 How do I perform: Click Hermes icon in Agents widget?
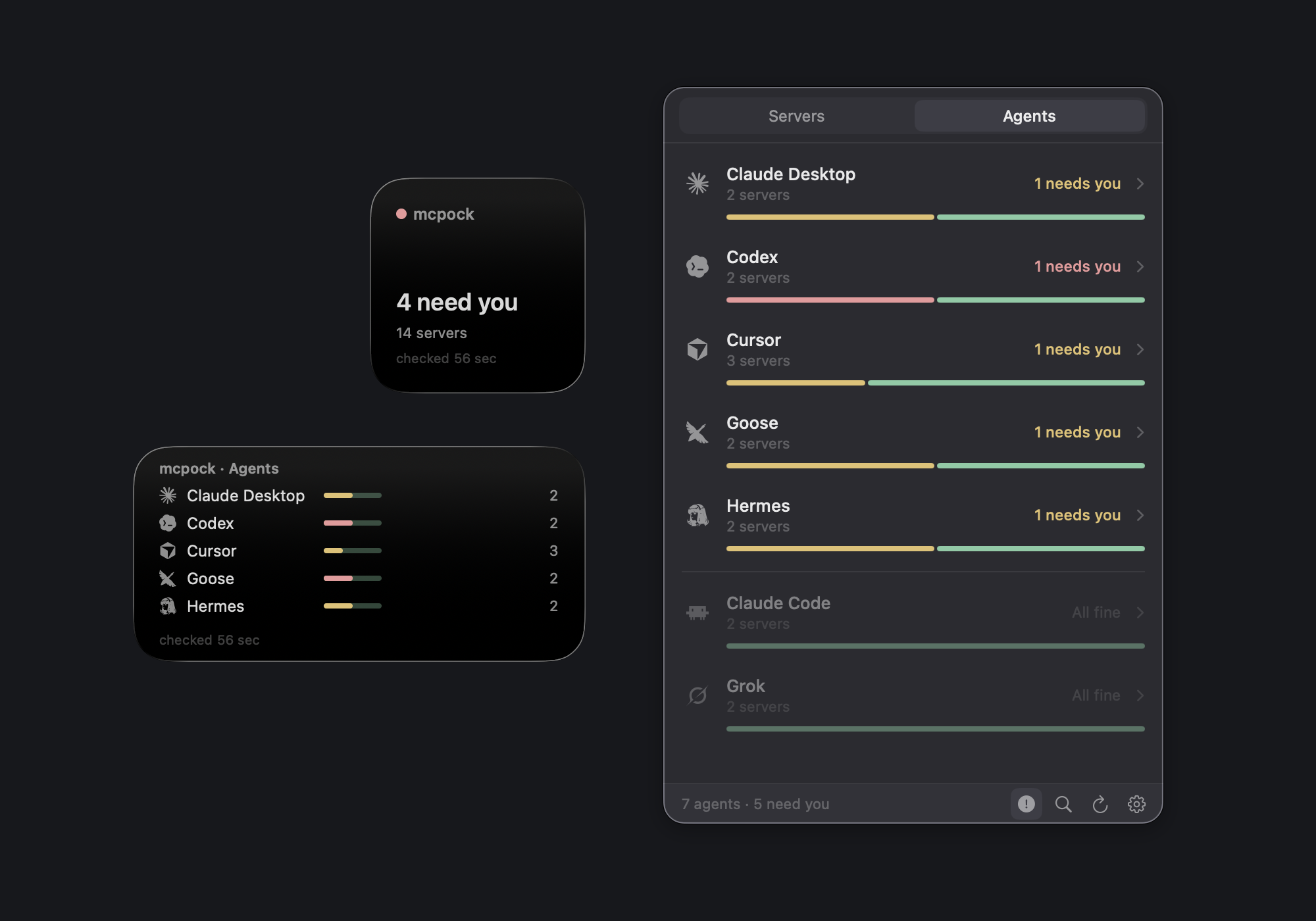pyautogui.click(x=168, y=606)
